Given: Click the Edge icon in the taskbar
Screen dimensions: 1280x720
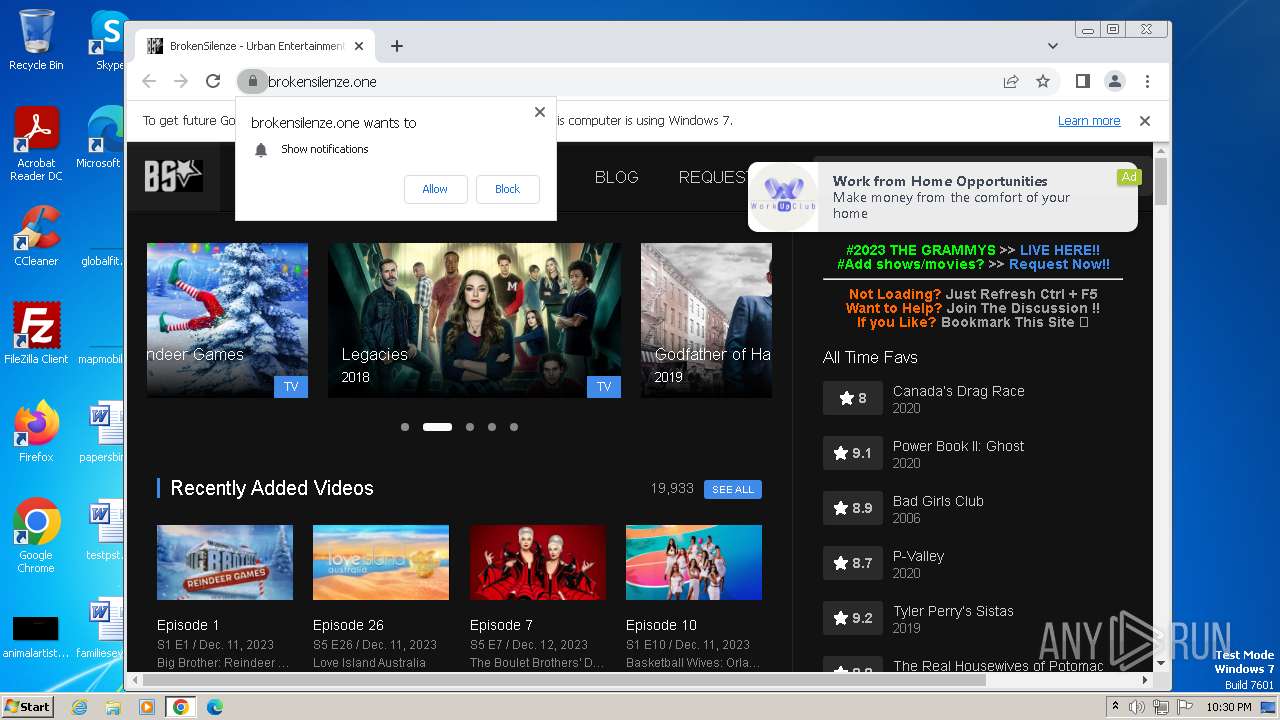Looking at the screenshot, I should click(x=215, y=707).
